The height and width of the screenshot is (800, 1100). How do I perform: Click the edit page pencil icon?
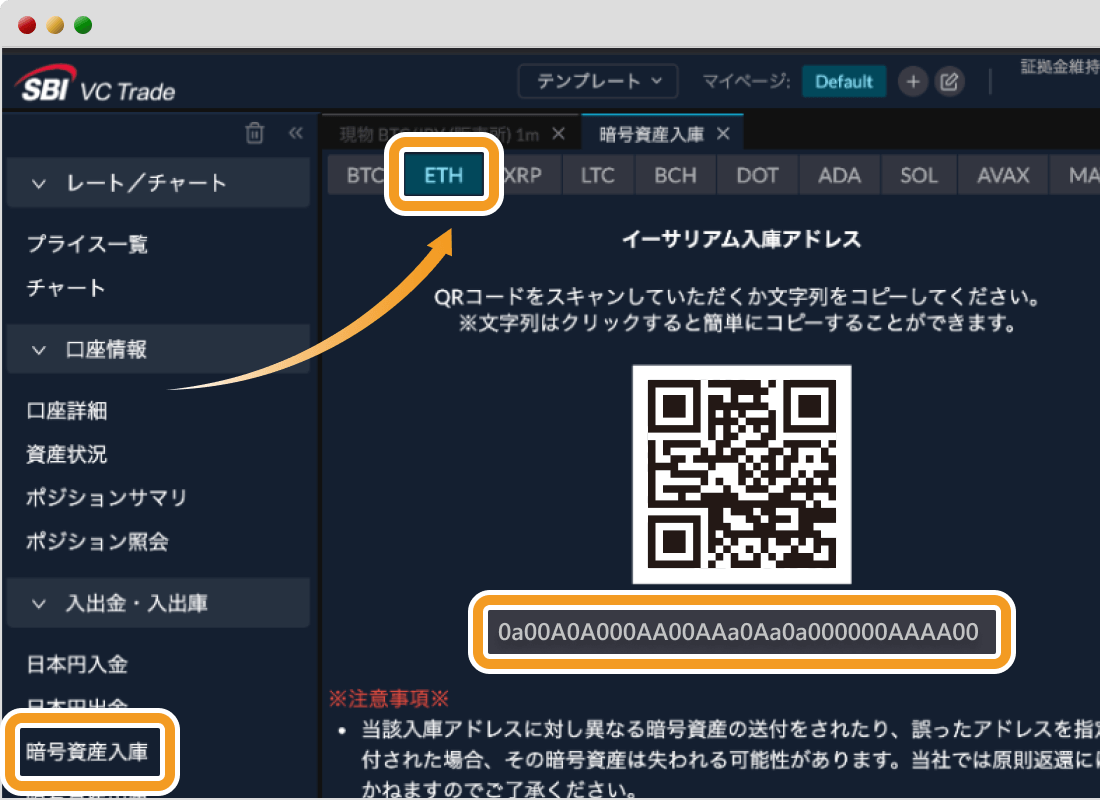[949, 82]
